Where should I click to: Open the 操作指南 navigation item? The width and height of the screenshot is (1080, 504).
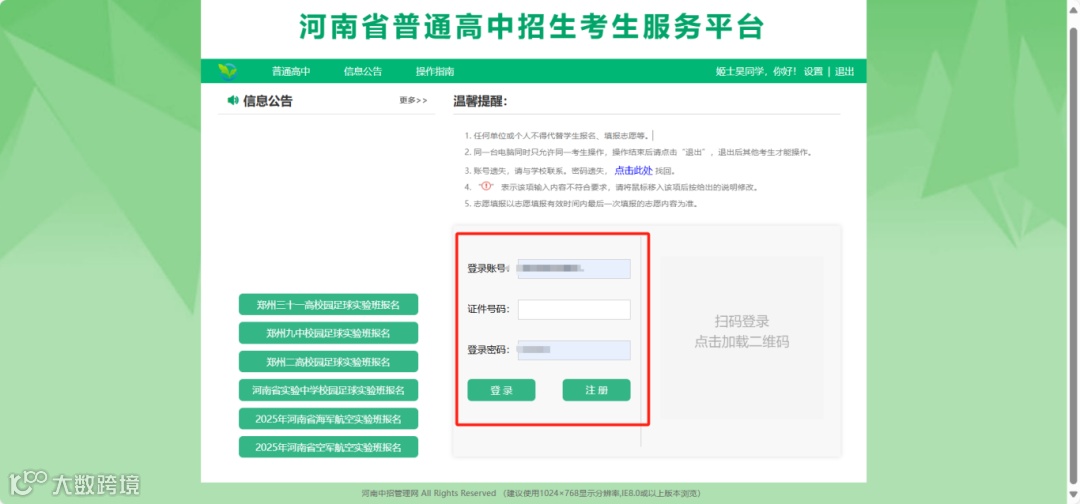tap(435, 72)
